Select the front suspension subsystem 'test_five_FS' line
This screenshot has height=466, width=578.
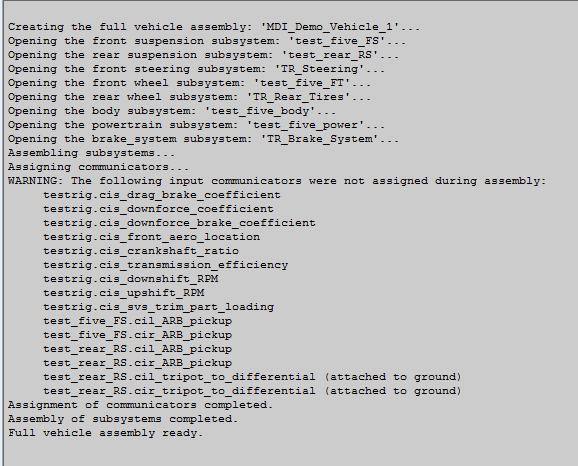[x=207, y=41]
